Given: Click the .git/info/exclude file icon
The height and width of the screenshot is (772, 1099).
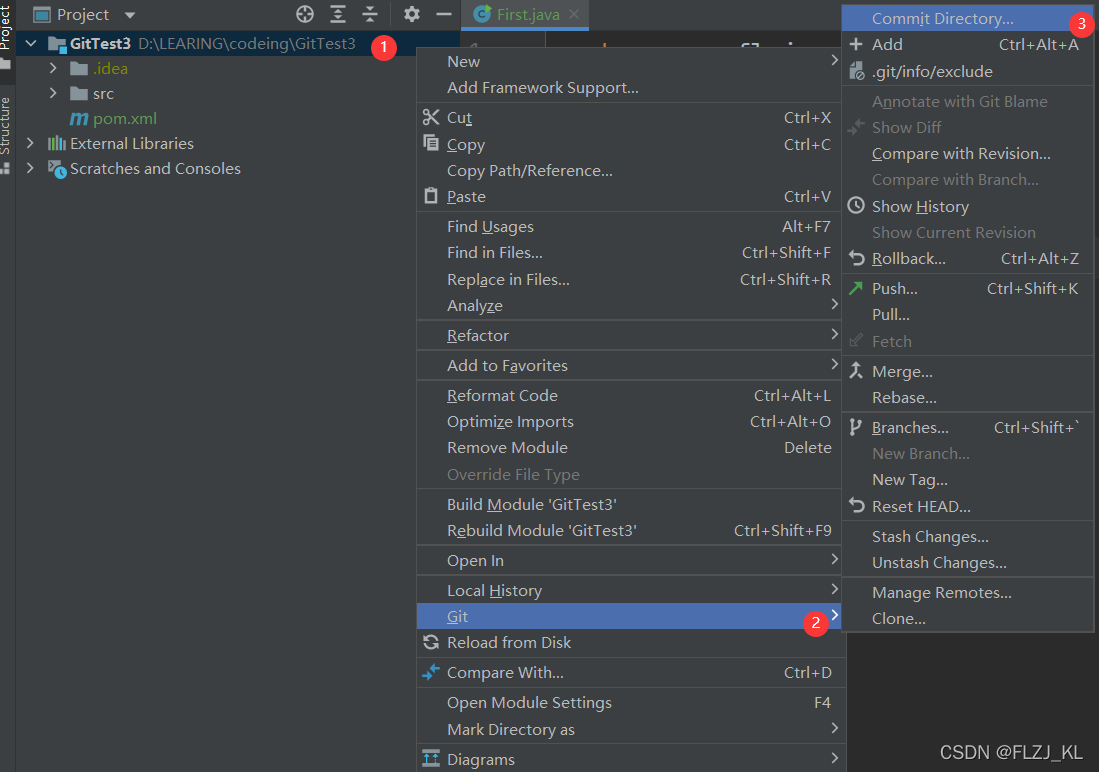Looking at the screenshot, I should point(856,71).
